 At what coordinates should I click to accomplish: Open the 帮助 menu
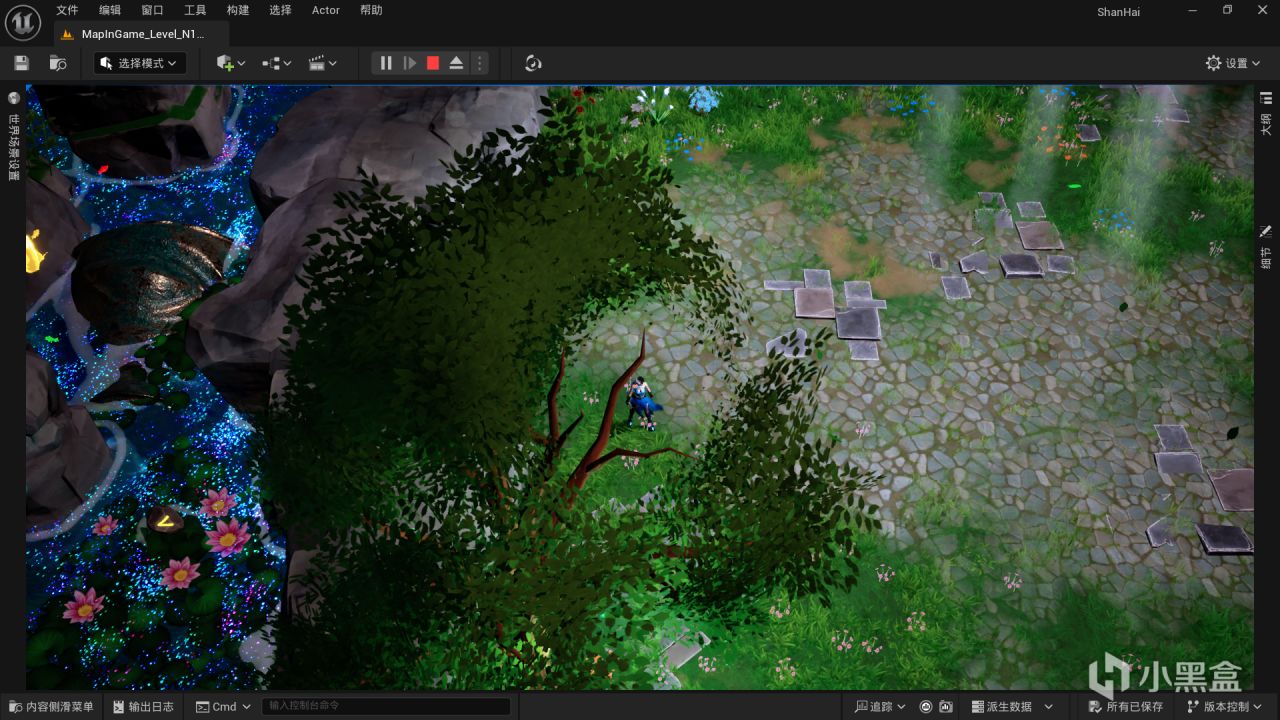coord(371,10)
